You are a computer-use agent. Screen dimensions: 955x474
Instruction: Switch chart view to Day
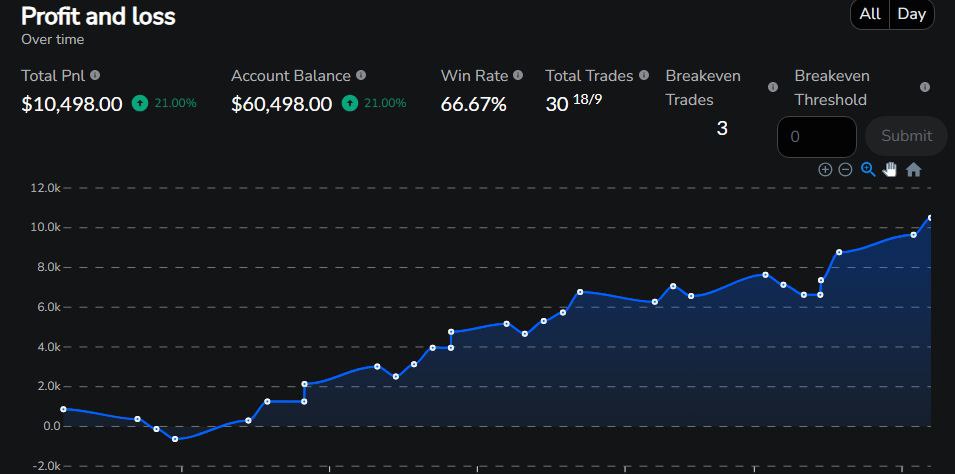pyautogui.click(x=912, y=15)
